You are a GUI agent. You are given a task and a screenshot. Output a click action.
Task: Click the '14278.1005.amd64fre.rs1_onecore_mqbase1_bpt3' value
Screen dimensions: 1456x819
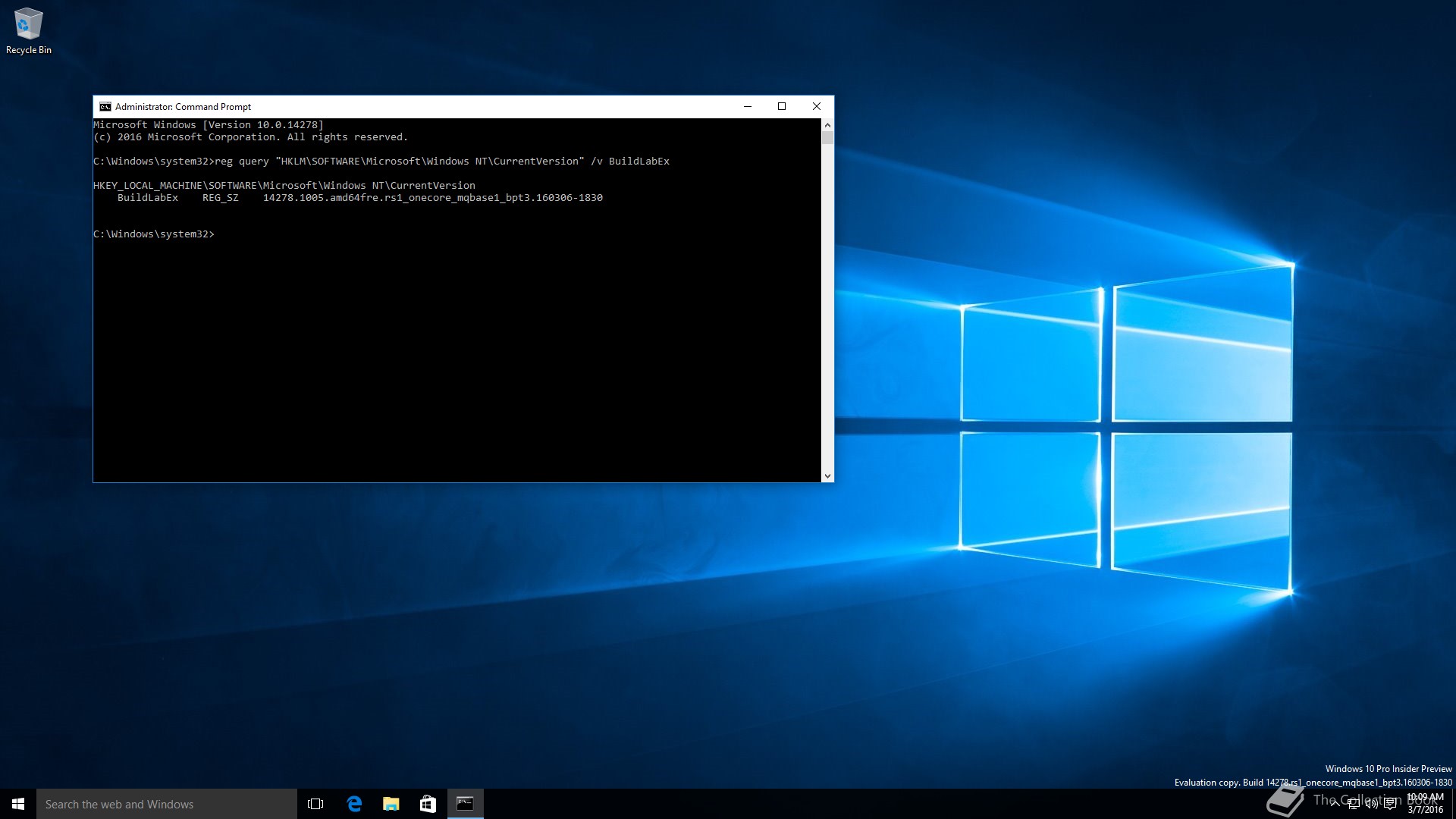(433, 198)
